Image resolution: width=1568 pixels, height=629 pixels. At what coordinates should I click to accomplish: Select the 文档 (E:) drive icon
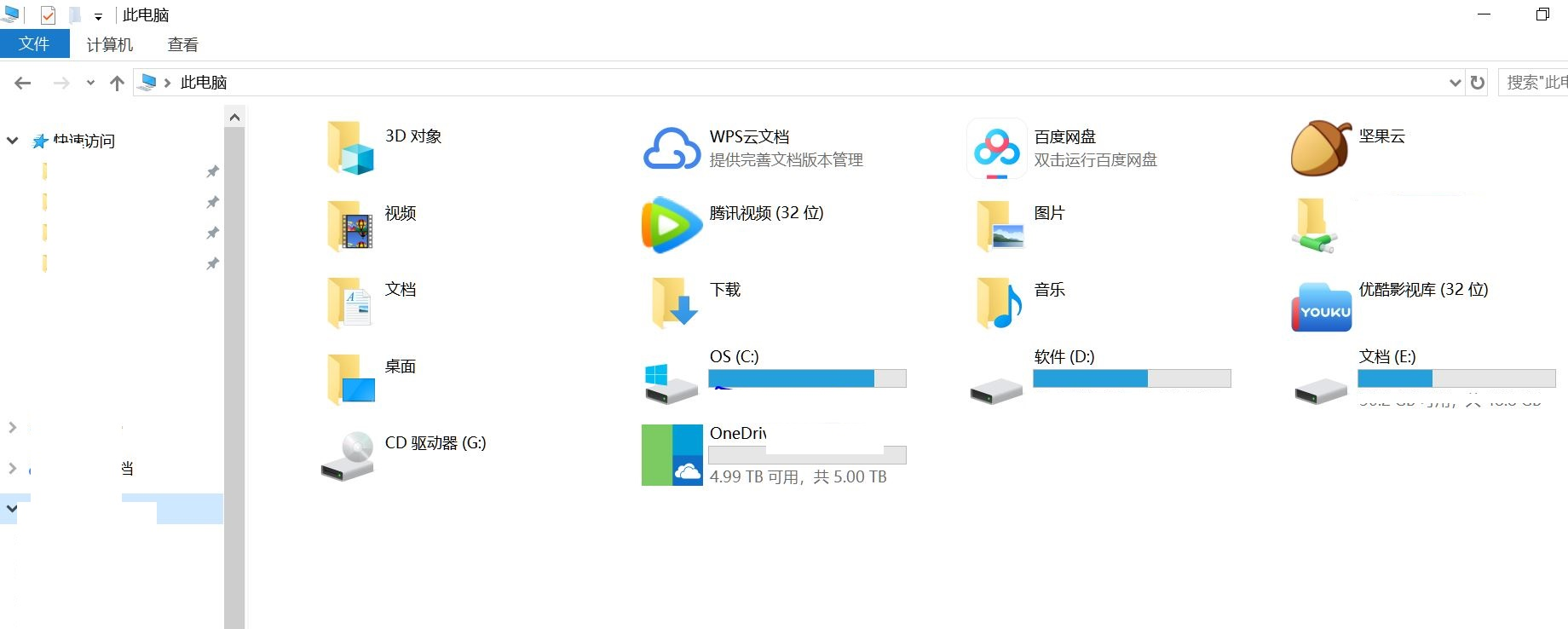tap(1321, 391)
